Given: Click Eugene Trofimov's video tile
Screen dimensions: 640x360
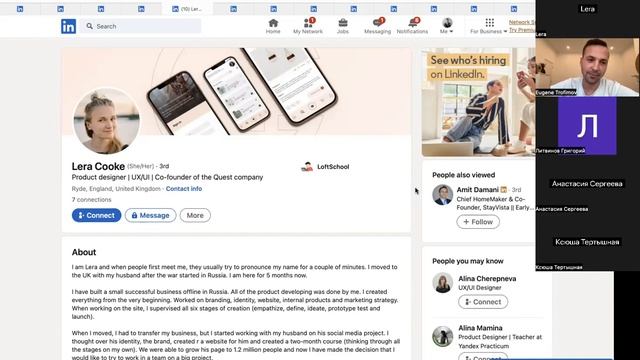Looking at the screenshot, I should [587, 67].
